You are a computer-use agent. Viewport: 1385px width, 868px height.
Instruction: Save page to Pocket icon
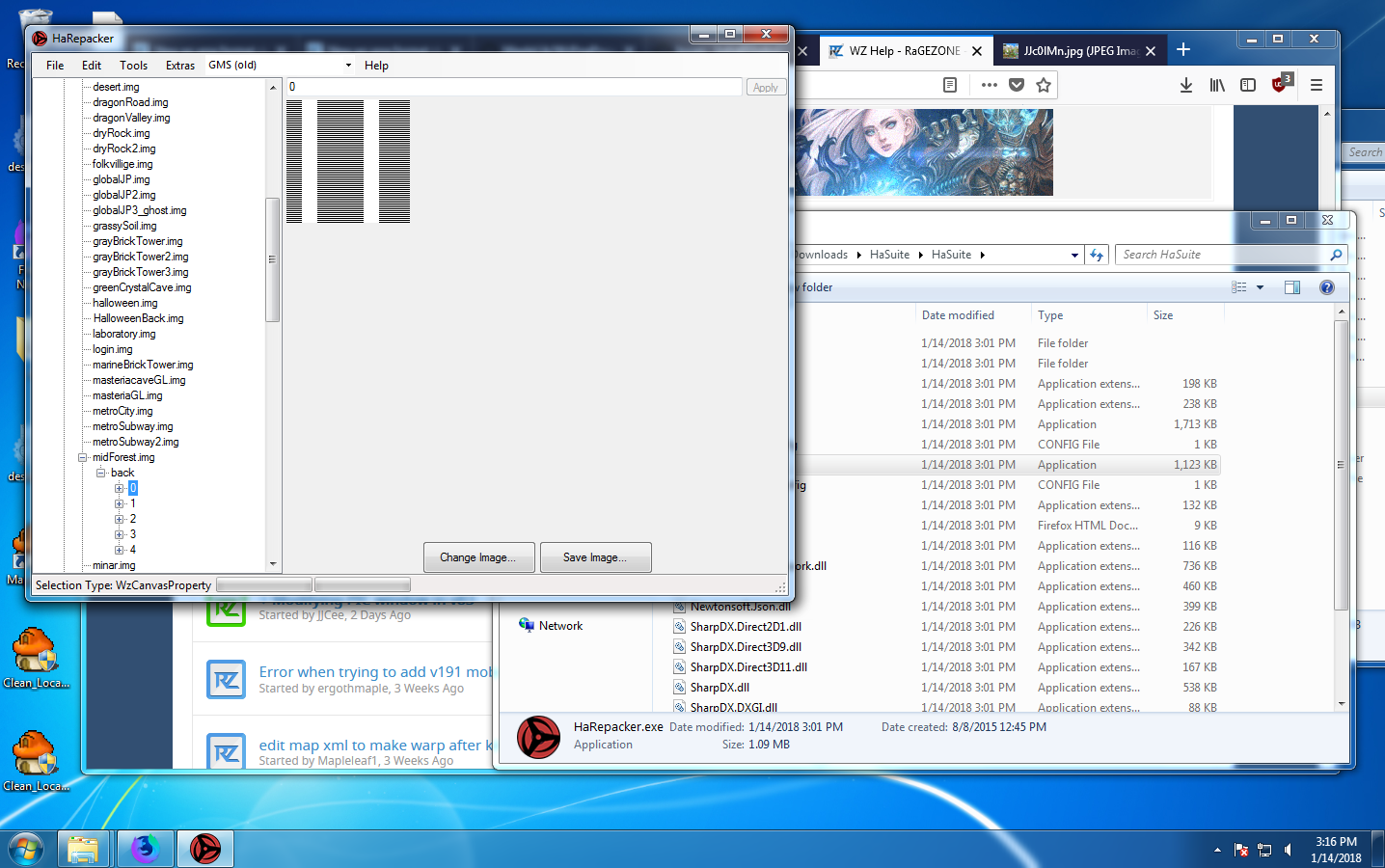tap(1017, 85)
